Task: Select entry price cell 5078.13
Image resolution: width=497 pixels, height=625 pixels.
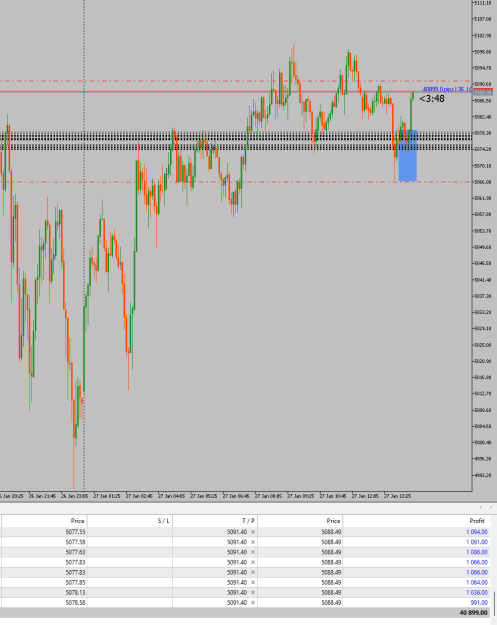Action: 75,593
